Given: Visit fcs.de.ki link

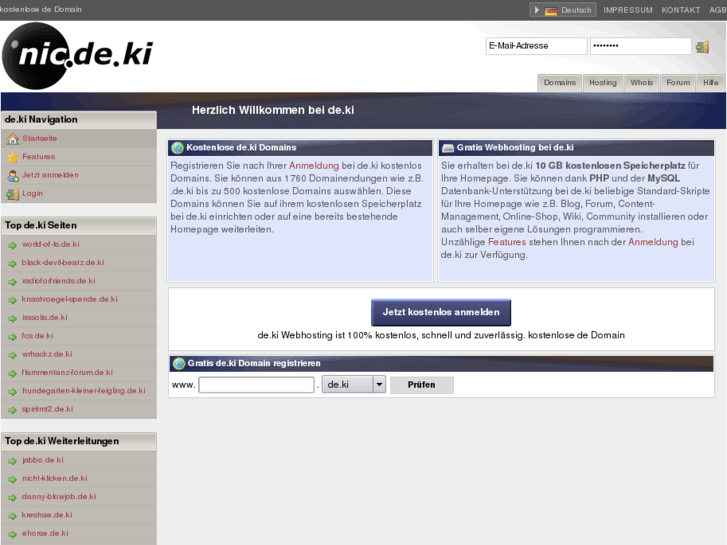Looking at the screenshot, I should pyautogui.click(x=37, y=336).
